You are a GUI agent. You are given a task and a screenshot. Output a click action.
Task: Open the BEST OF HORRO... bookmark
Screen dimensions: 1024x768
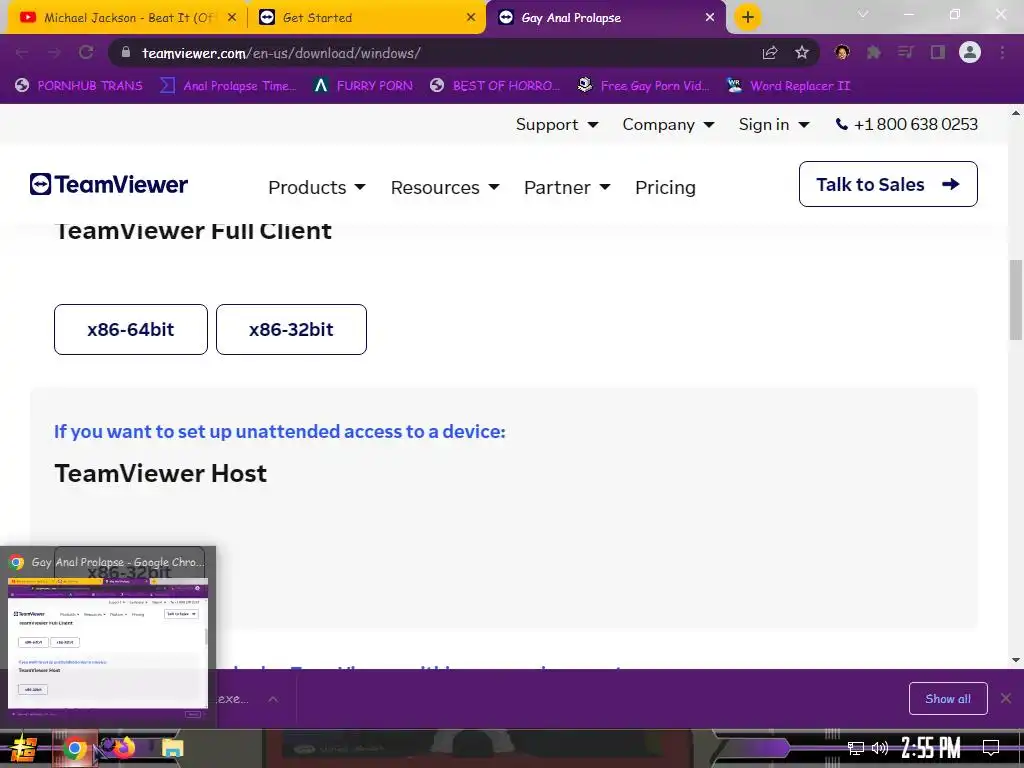pyautogui.click(x=495, y=86)
